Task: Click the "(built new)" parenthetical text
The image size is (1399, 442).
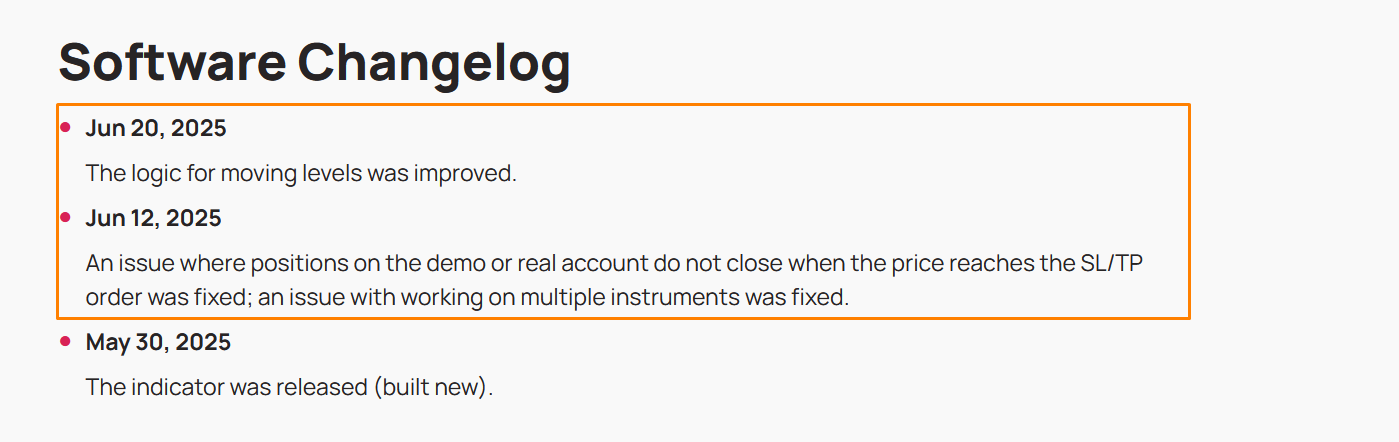Action: pyautogui.click(x=432, y=388)
